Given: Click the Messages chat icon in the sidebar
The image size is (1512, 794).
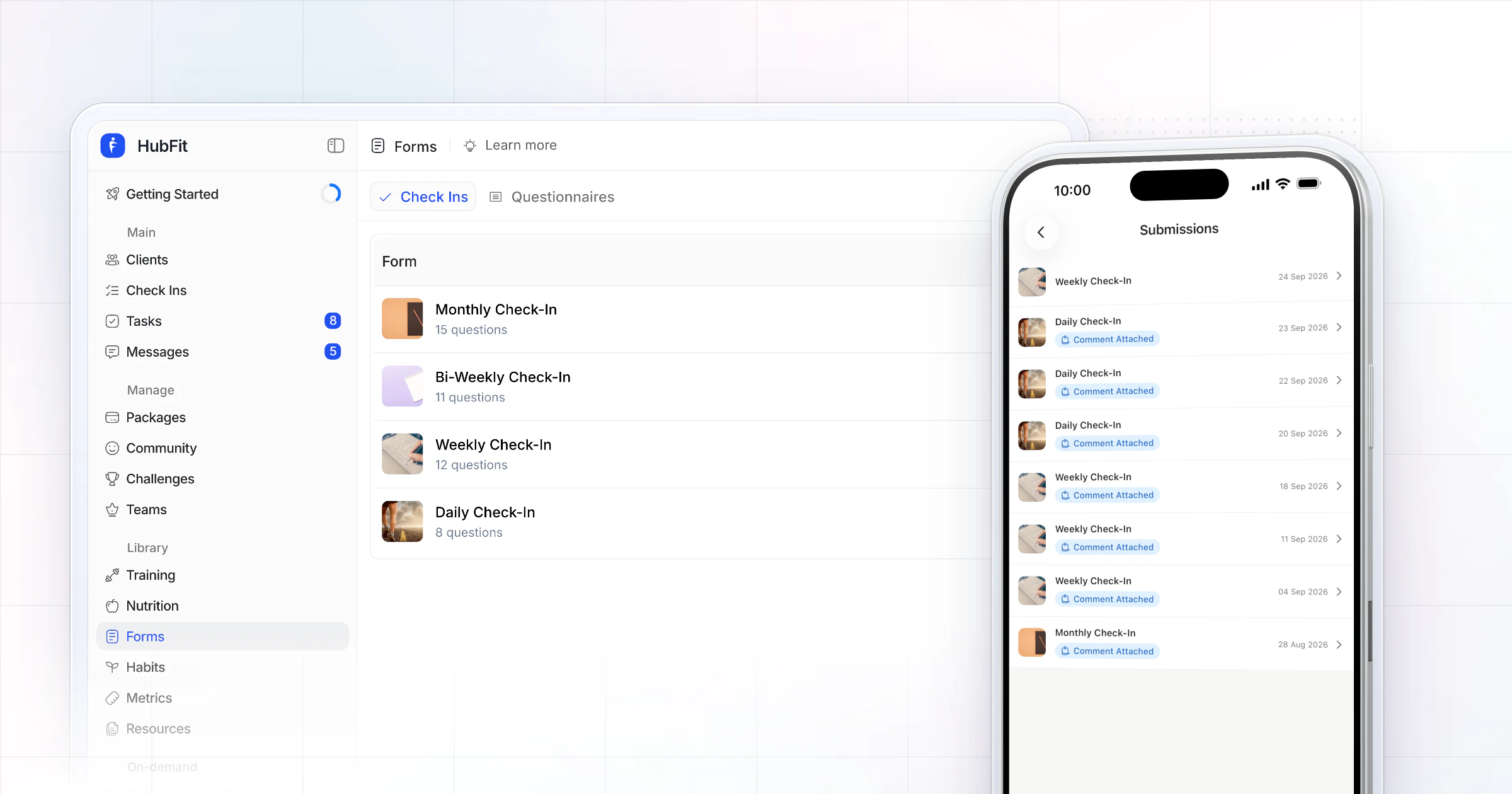Looking at the screenshot, I should 112,352.
